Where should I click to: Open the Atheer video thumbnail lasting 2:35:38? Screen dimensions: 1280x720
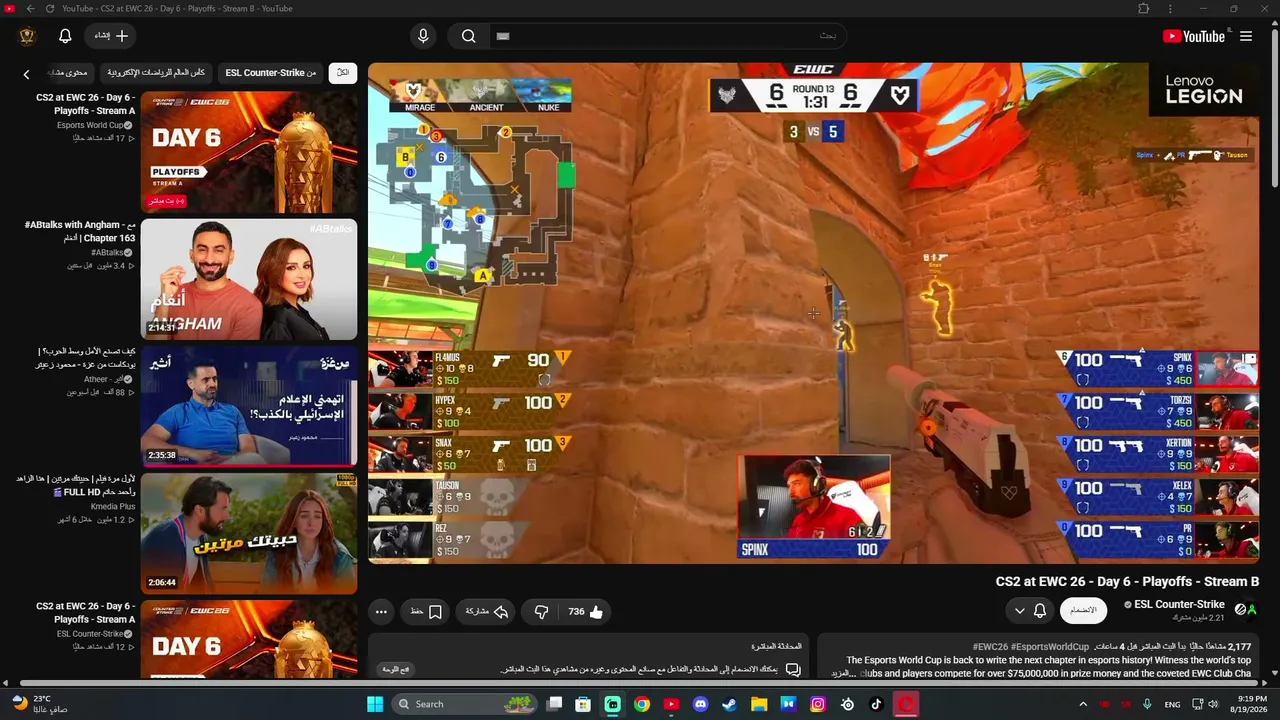pyautogui.click(x=249, y=406)
